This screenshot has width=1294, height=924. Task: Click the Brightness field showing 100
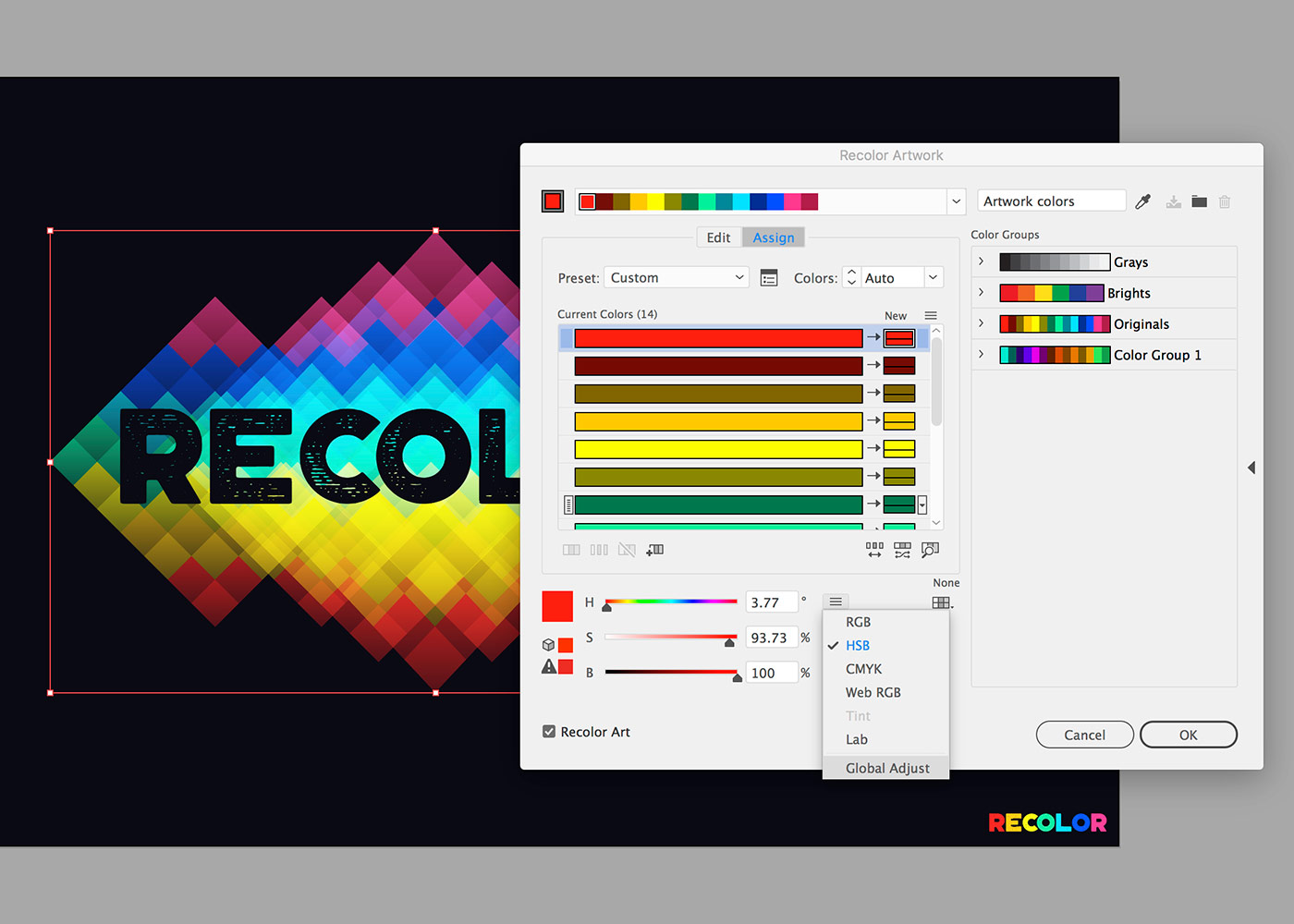click(x=772, y=673)
